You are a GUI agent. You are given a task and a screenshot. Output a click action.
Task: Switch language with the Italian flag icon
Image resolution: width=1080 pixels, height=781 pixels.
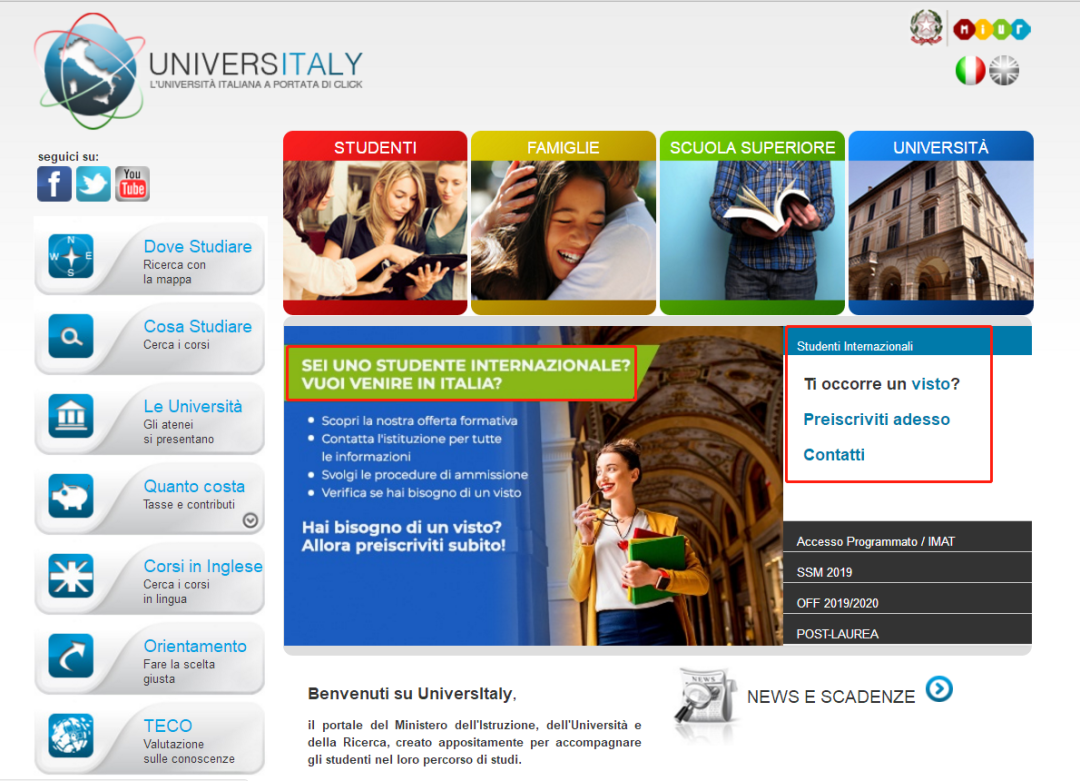click(x=970, y=70)
